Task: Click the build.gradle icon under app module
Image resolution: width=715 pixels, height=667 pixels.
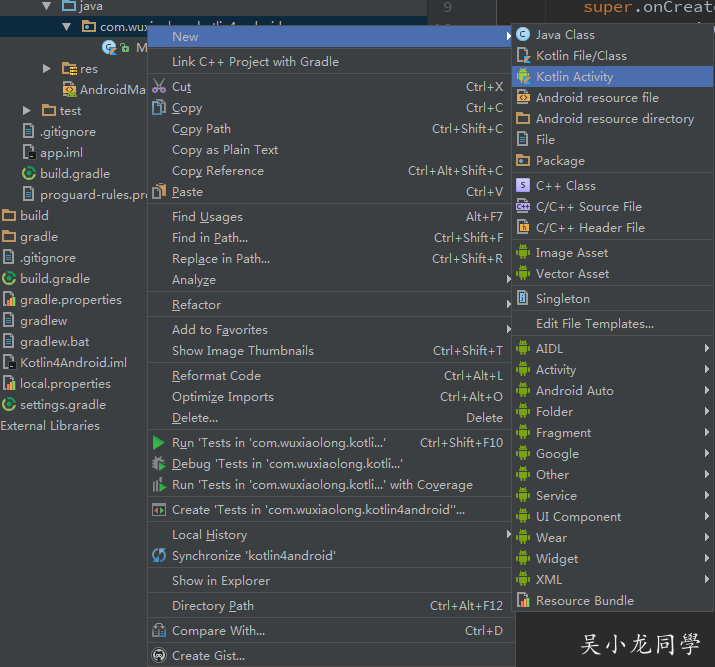Action: coord(29,173)
